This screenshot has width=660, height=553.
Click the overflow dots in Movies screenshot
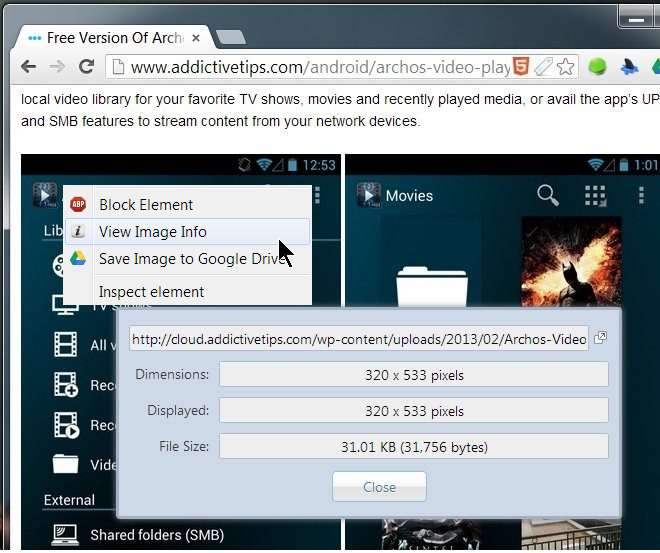click(641, 196)
